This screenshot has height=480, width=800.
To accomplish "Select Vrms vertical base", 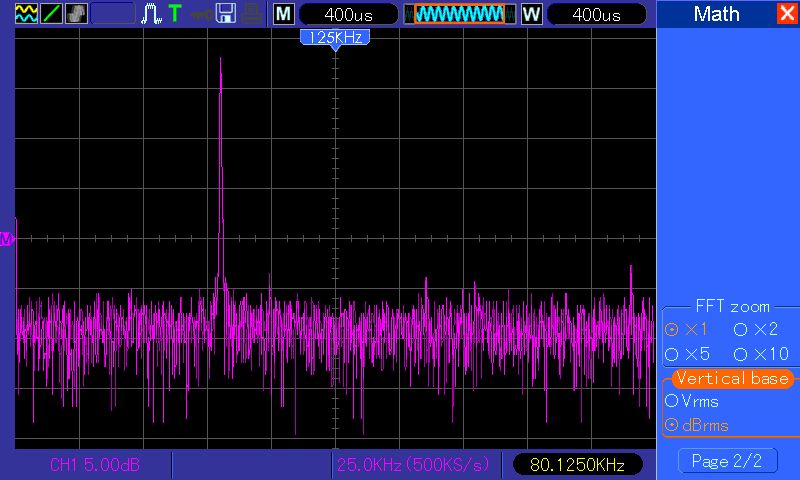I will (x=692, y=401).
